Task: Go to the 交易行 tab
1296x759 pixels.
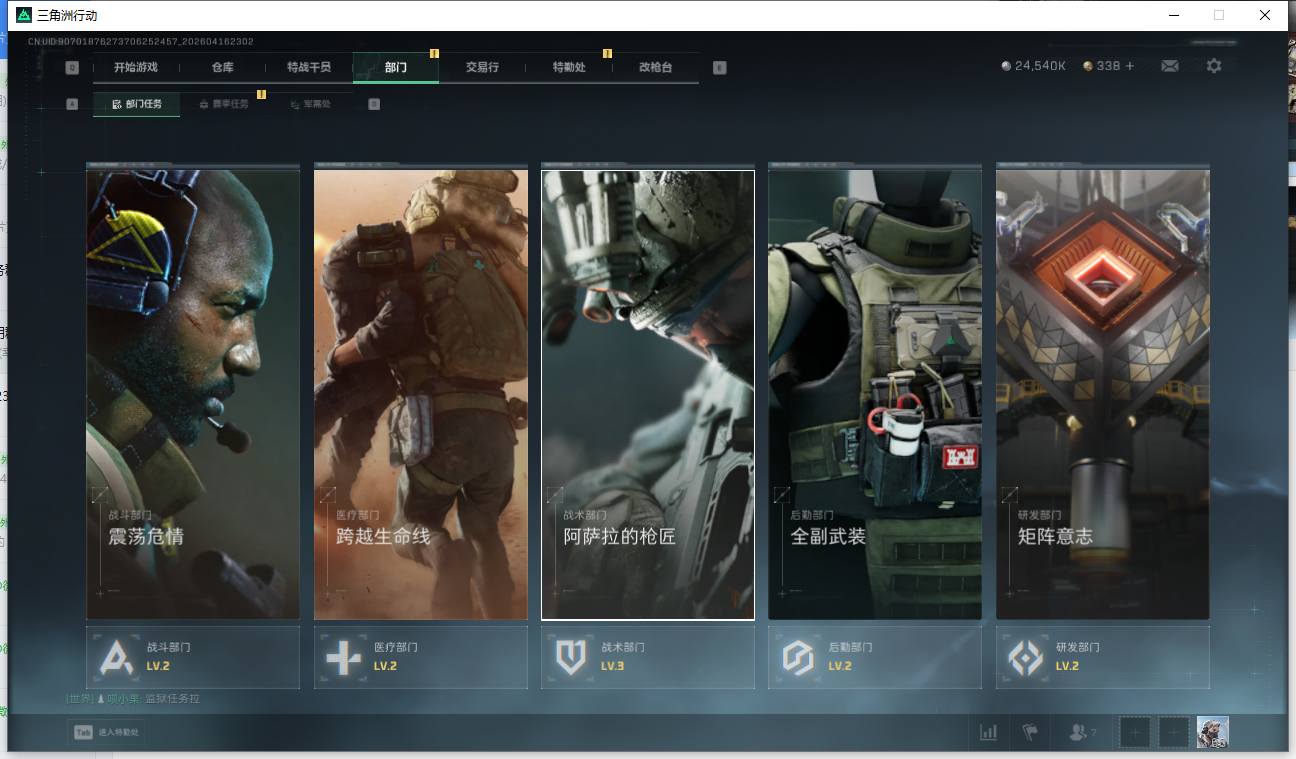Action: (482, 67)
